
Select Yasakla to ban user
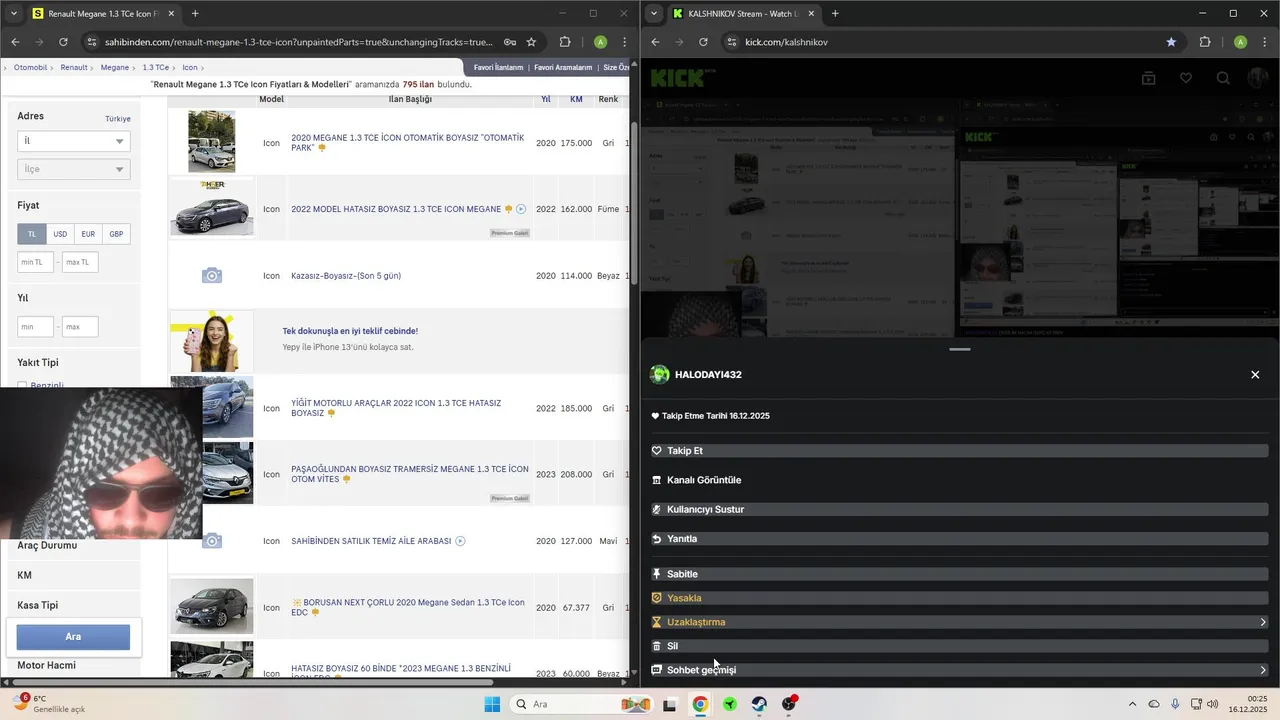pyautogui.click(x=960, y=598)
